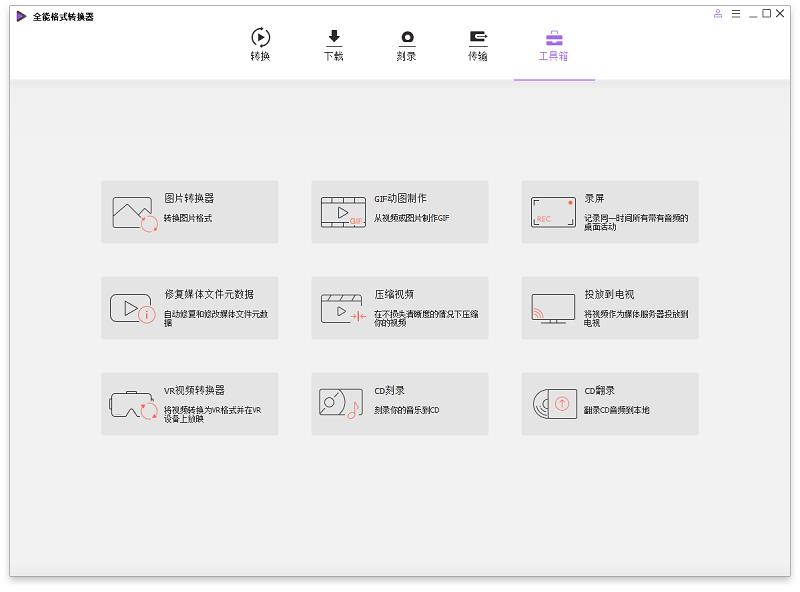Click the text 刻录你的音乐到CD

coord(407,410)
